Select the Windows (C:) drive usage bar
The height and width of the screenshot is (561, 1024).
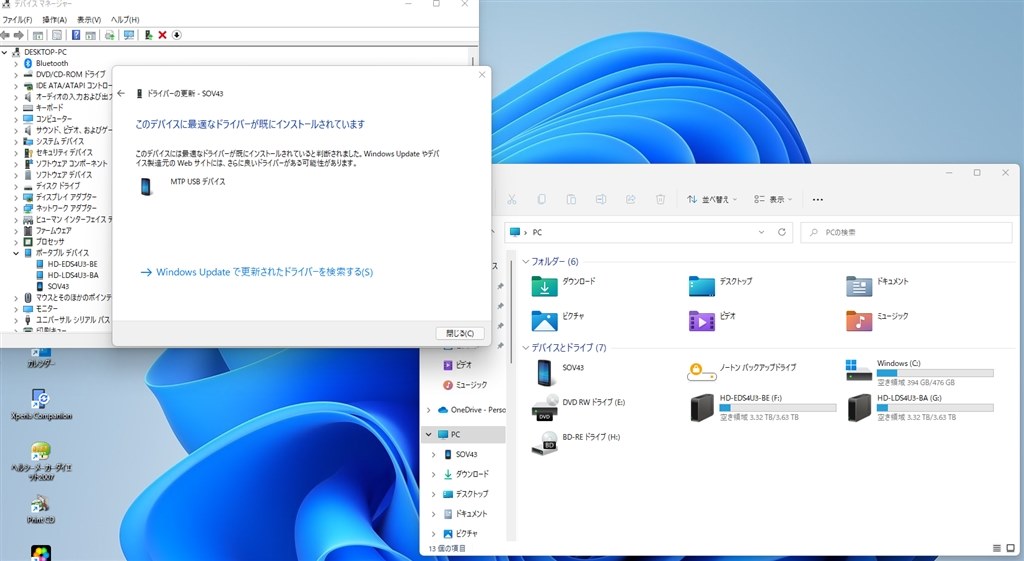(935, 374)
